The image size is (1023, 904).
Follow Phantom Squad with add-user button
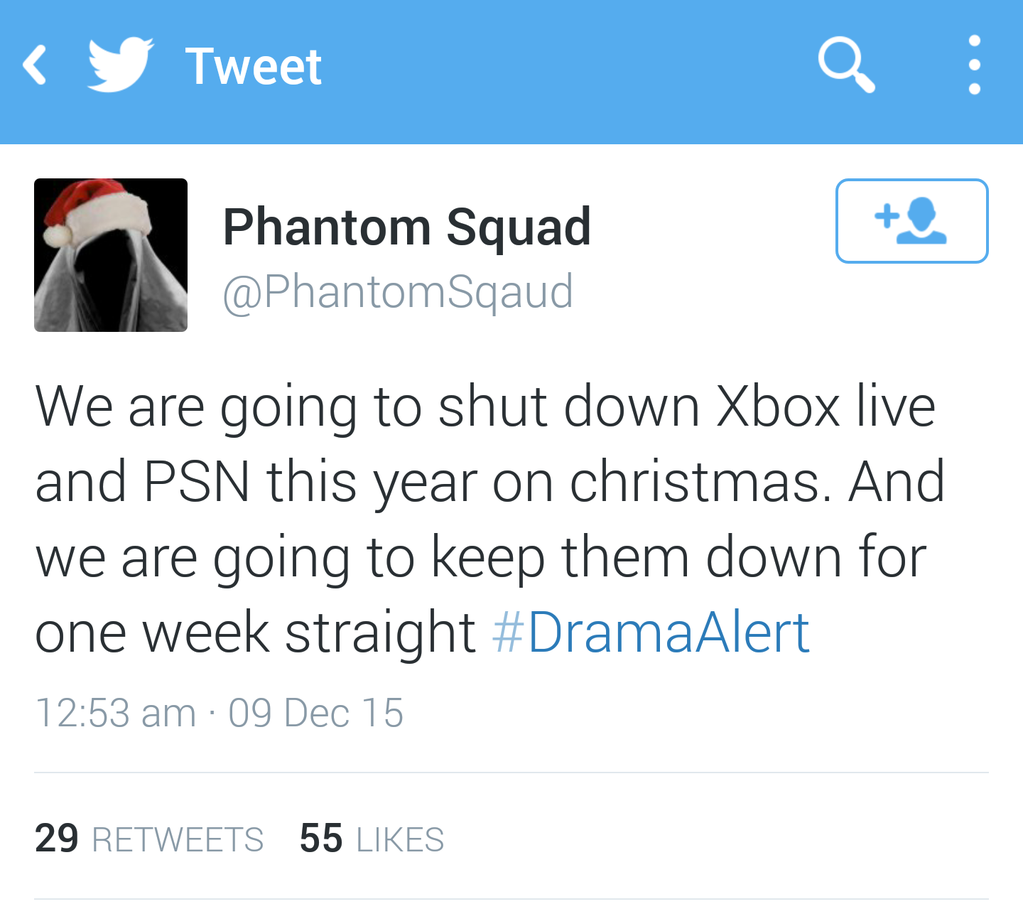tap(911, 221)
